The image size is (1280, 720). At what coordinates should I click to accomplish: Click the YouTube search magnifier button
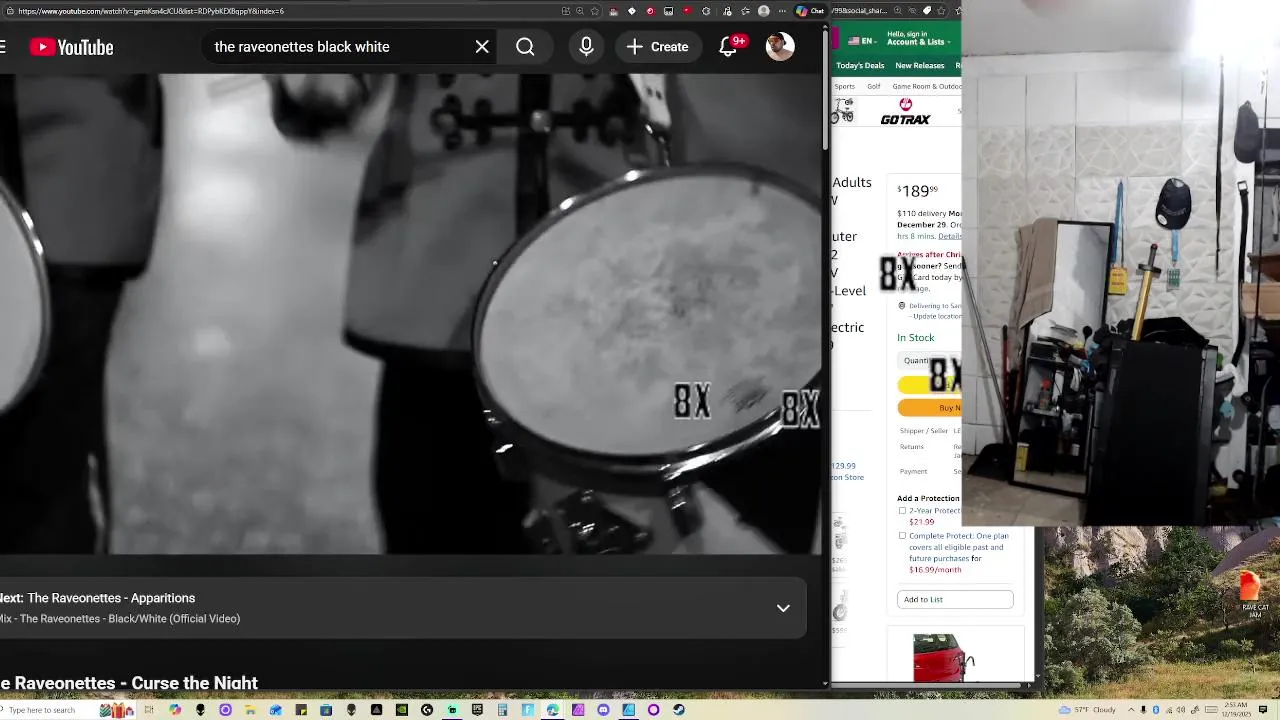[x=525, y=47]
